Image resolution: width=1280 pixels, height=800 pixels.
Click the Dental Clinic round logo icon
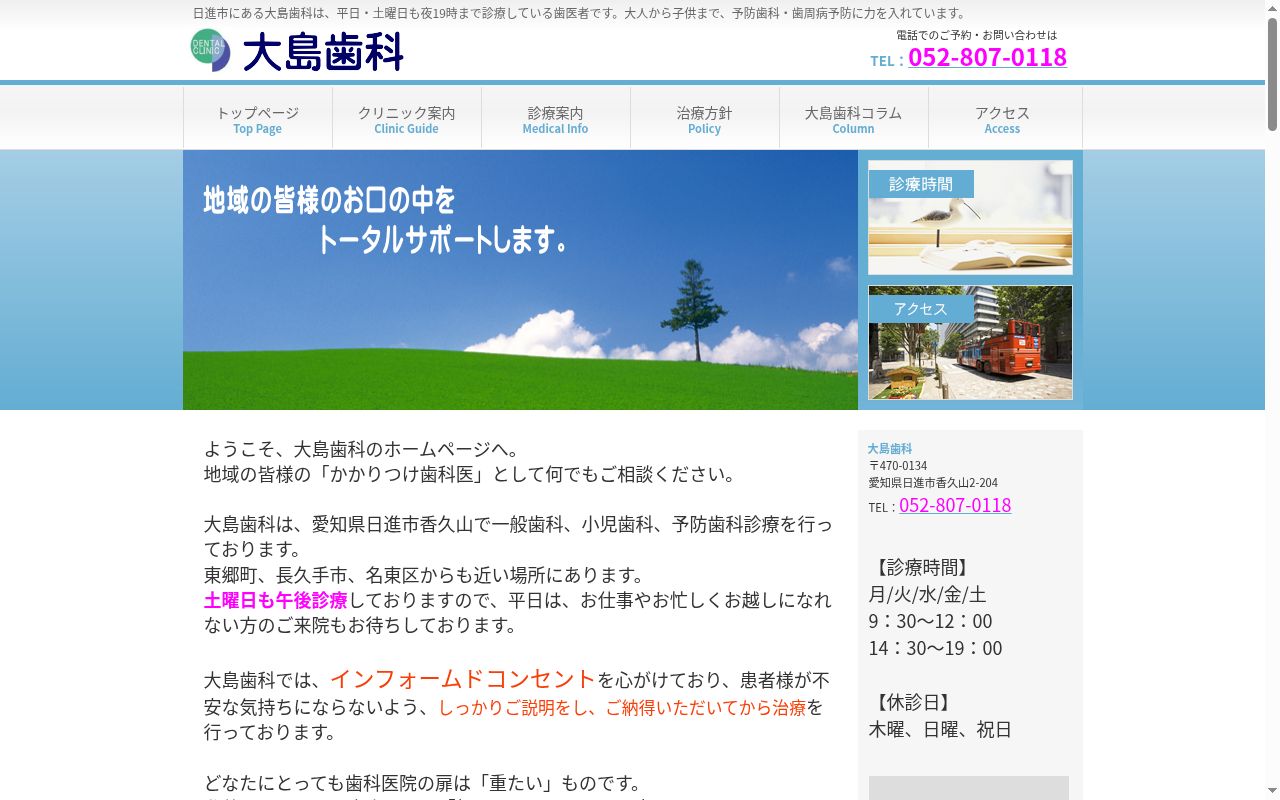pos(210,50)
